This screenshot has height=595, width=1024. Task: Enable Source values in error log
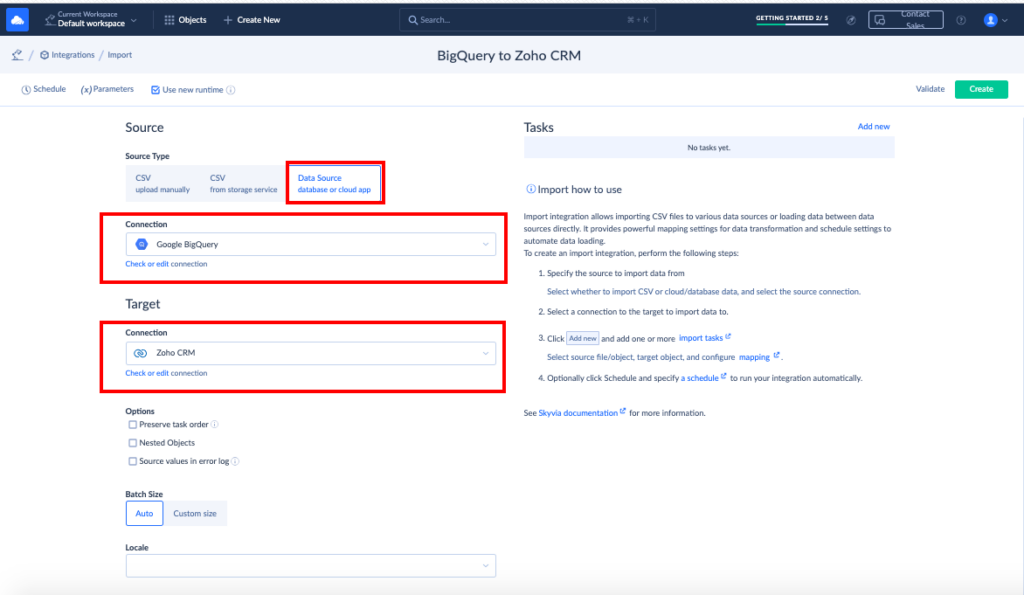133,461
